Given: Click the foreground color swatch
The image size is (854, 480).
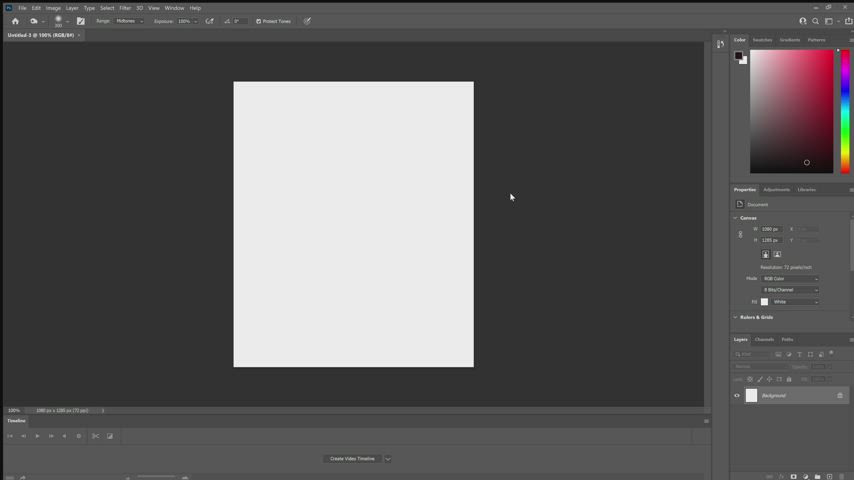Looking at the screenshot, I should tap(738, 55).
